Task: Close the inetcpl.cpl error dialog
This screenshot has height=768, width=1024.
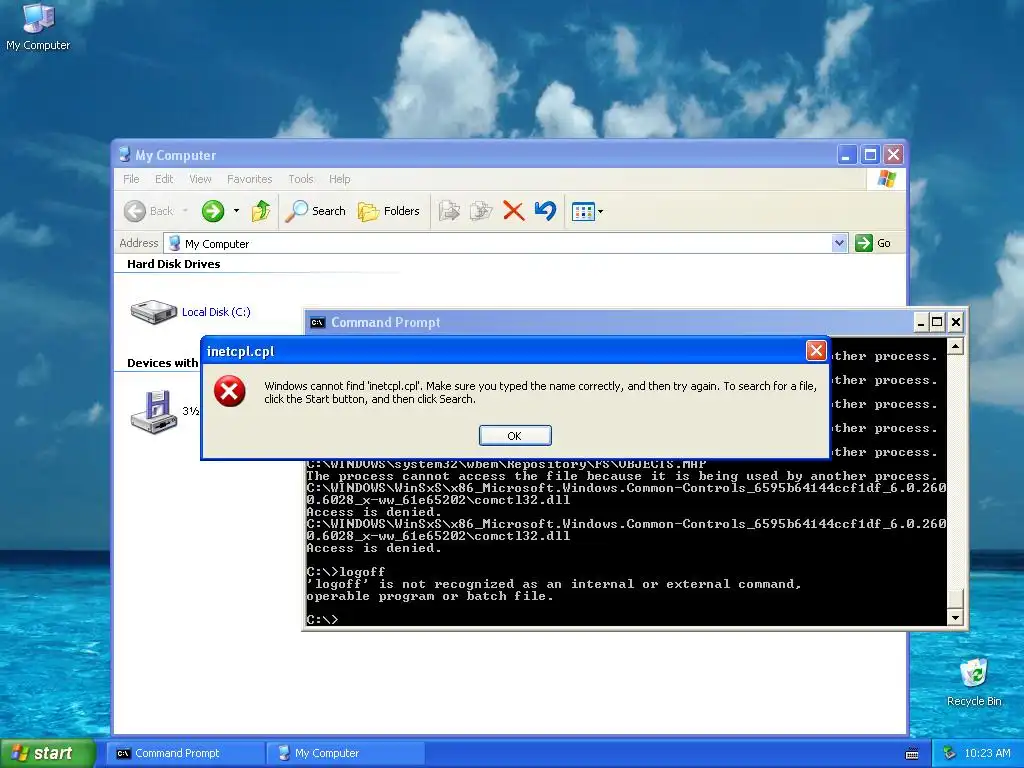Action: point(816,351)
